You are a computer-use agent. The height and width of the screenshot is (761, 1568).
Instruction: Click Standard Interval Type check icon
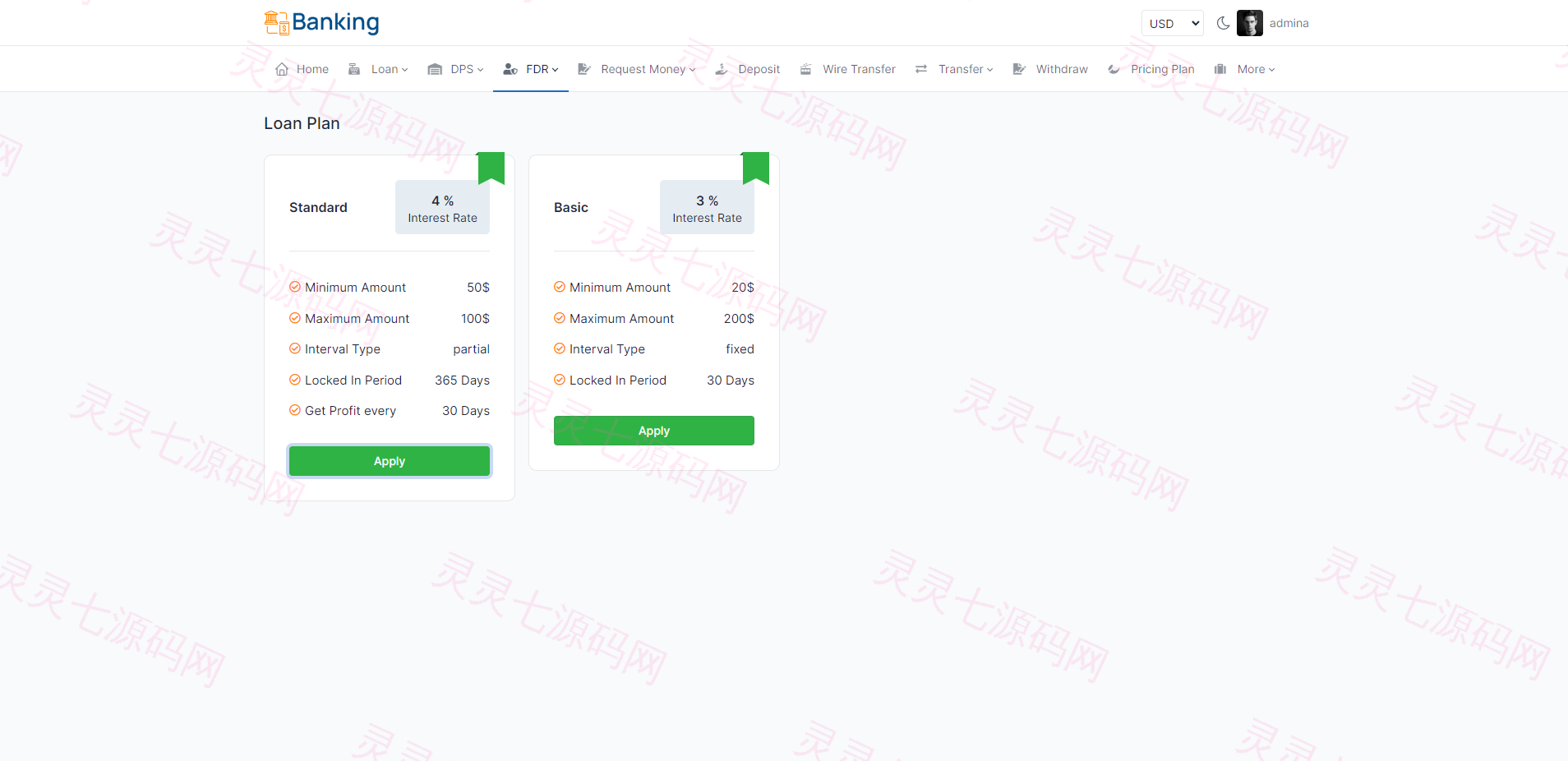pos(295,348)
